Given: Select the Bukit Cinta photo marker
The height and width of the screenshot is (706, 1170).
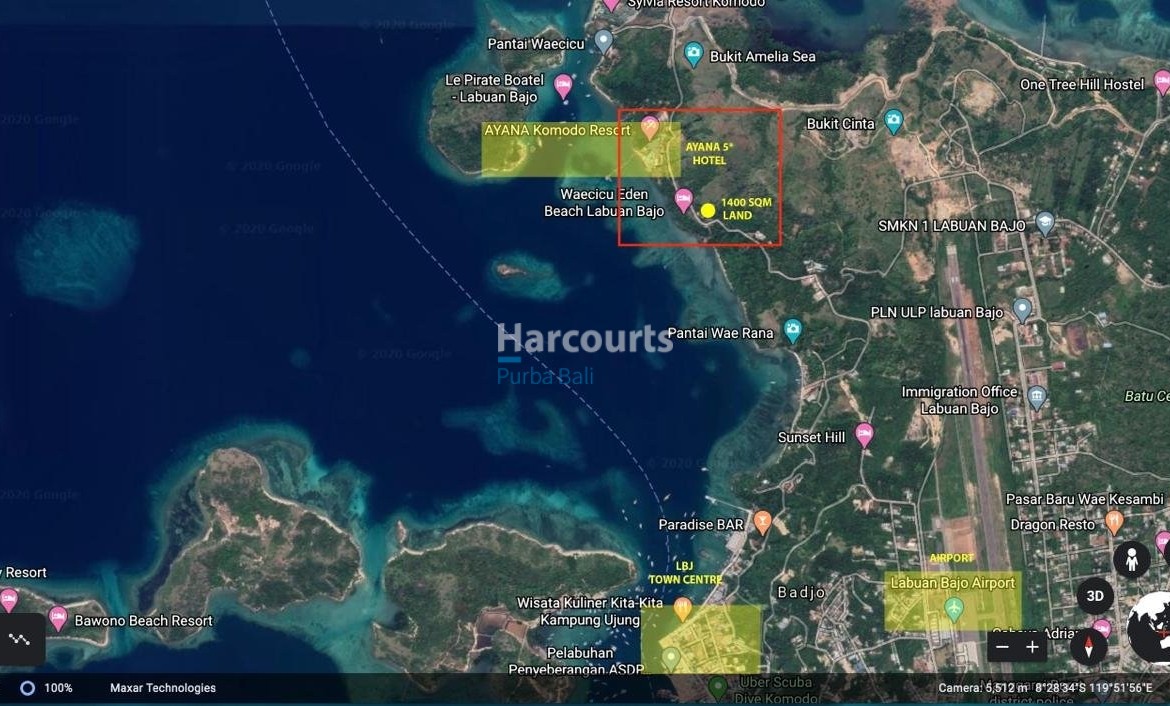Looking at the screenshot, I should pos(893,122).
